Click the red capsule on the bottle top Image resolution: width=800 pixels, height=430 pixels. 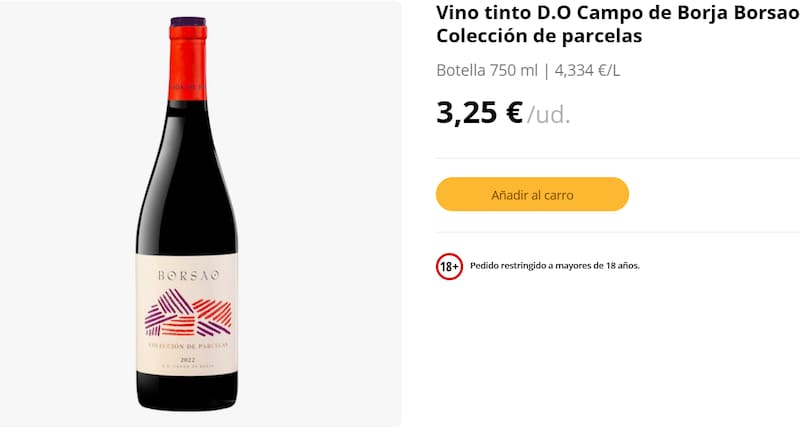point(187,40)
